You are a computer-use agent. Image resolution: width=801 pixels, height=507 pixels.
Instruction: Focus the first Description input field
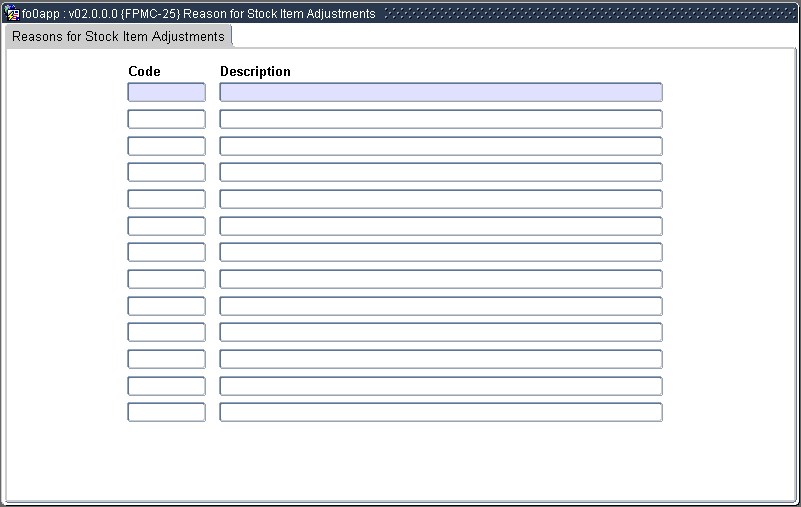coord(440,92)
